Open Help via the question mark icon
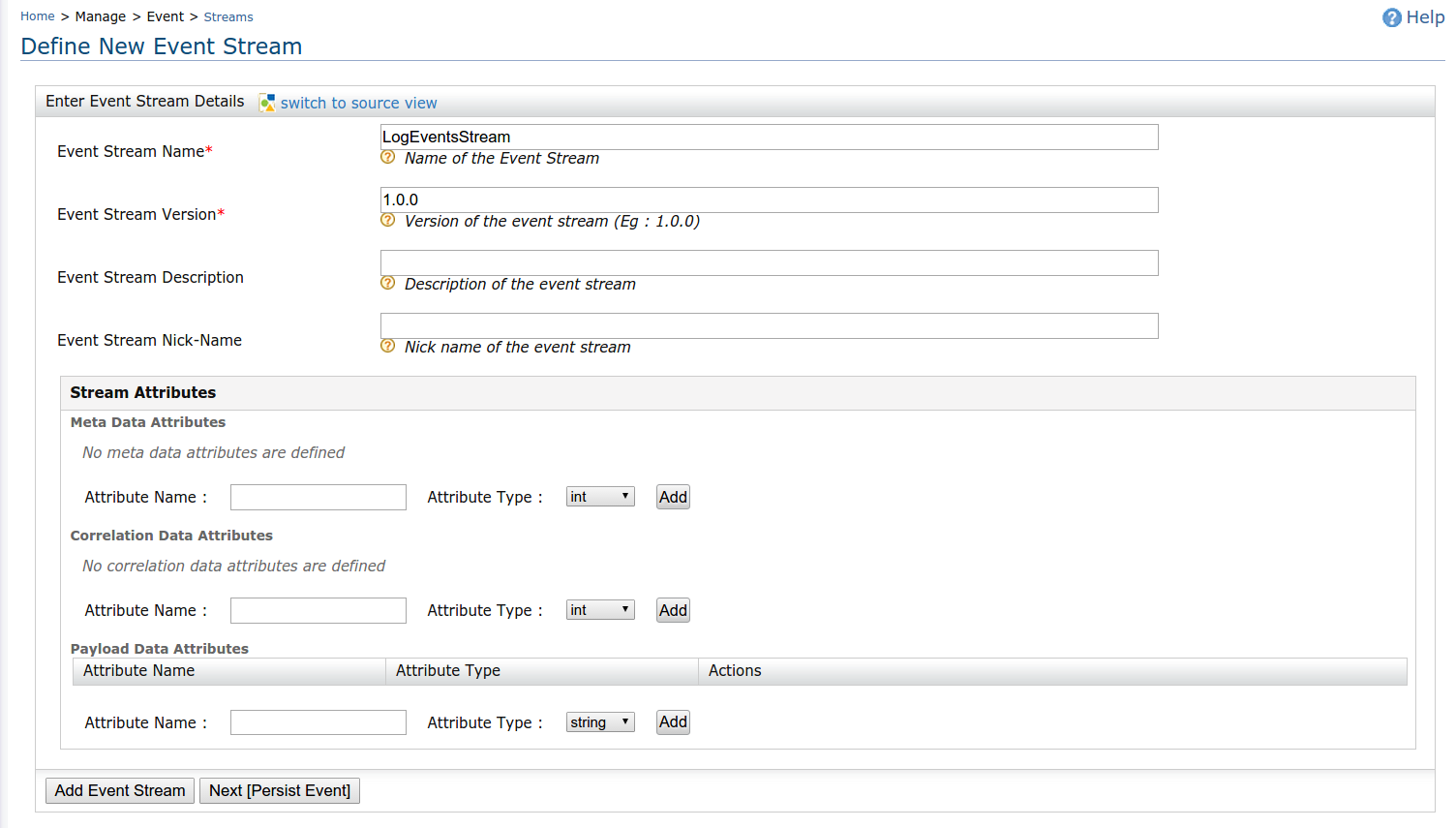The image size is (1456, 828). point(1391,16)
